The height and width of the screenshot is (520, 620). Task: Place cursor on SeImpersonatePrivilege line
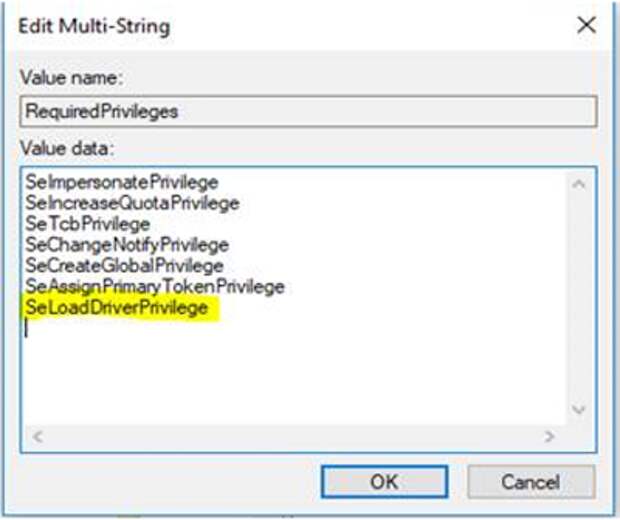(122, 182)
